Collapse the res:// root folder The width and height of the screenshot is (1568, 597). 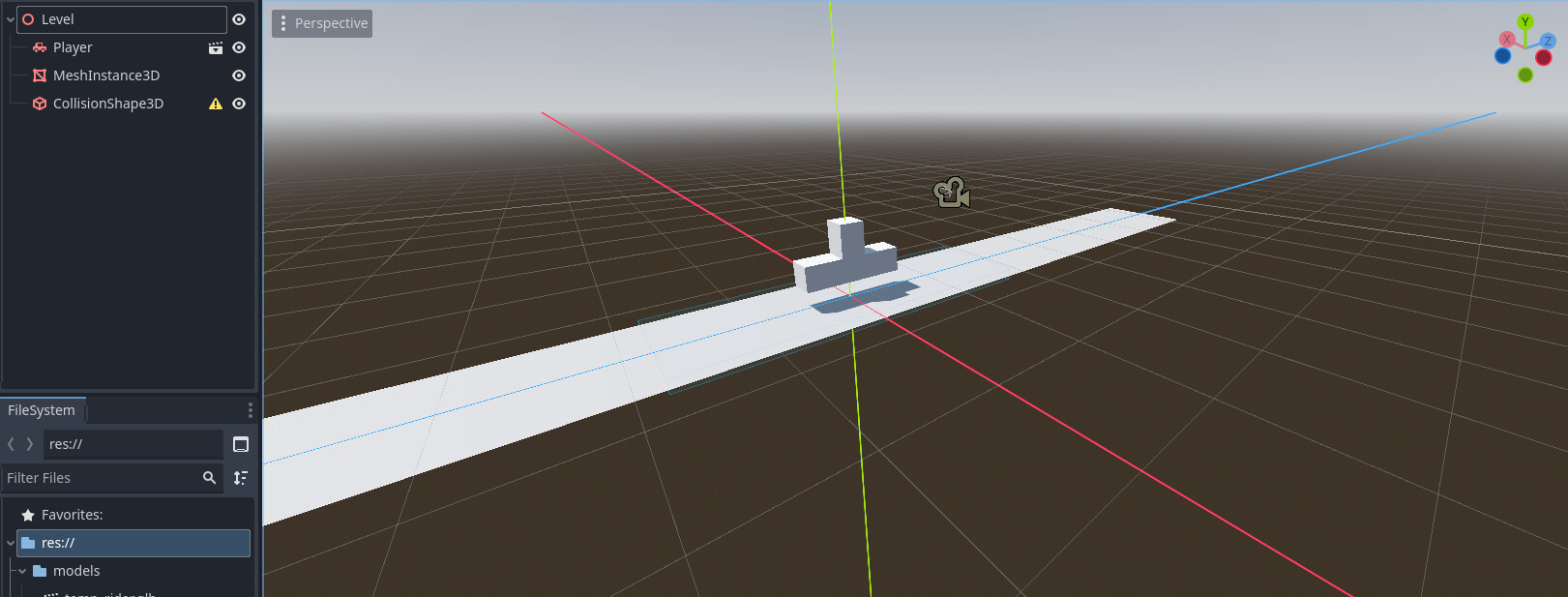click(x=11, y=543)
